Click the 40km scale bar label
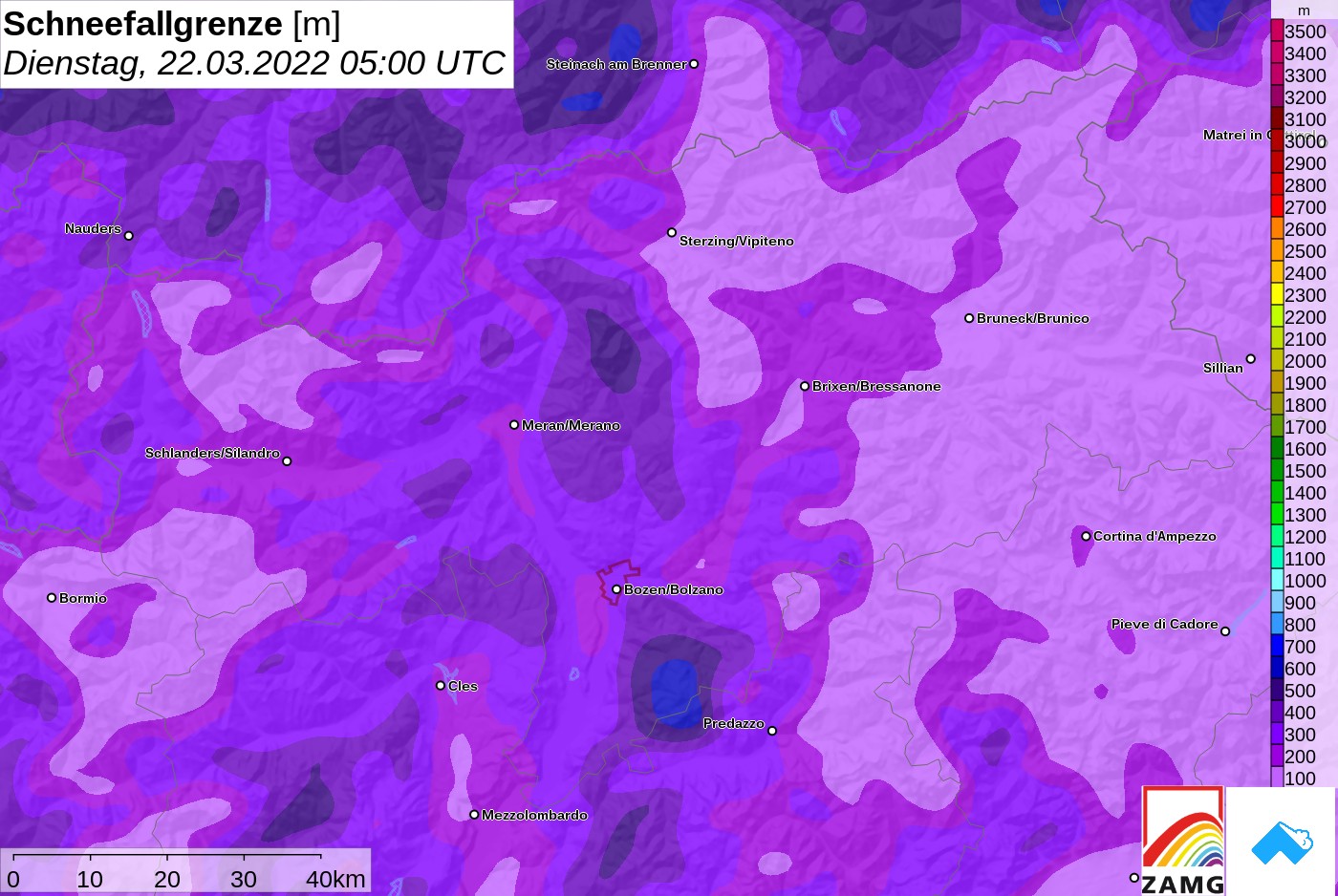Viewport: 1338px width, 896px height. pyautogui.click(x=335, y=879)
